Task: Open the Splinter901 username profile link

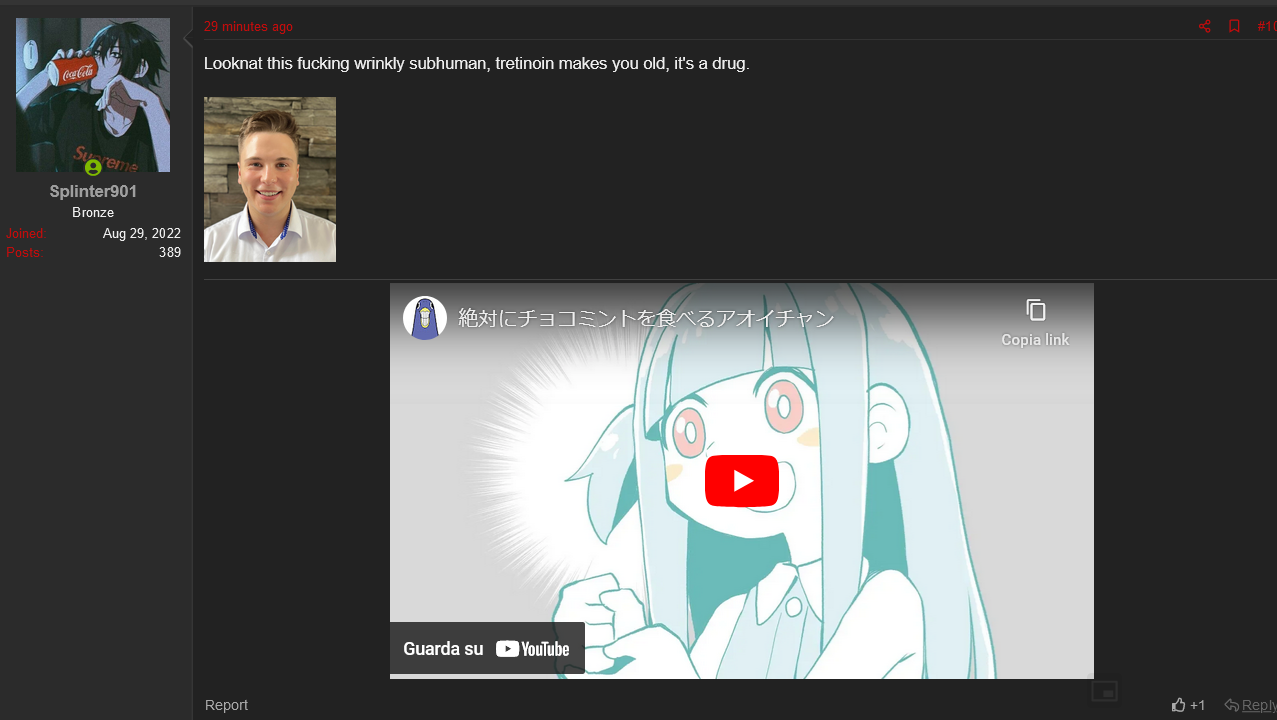Action: [93, 191]
